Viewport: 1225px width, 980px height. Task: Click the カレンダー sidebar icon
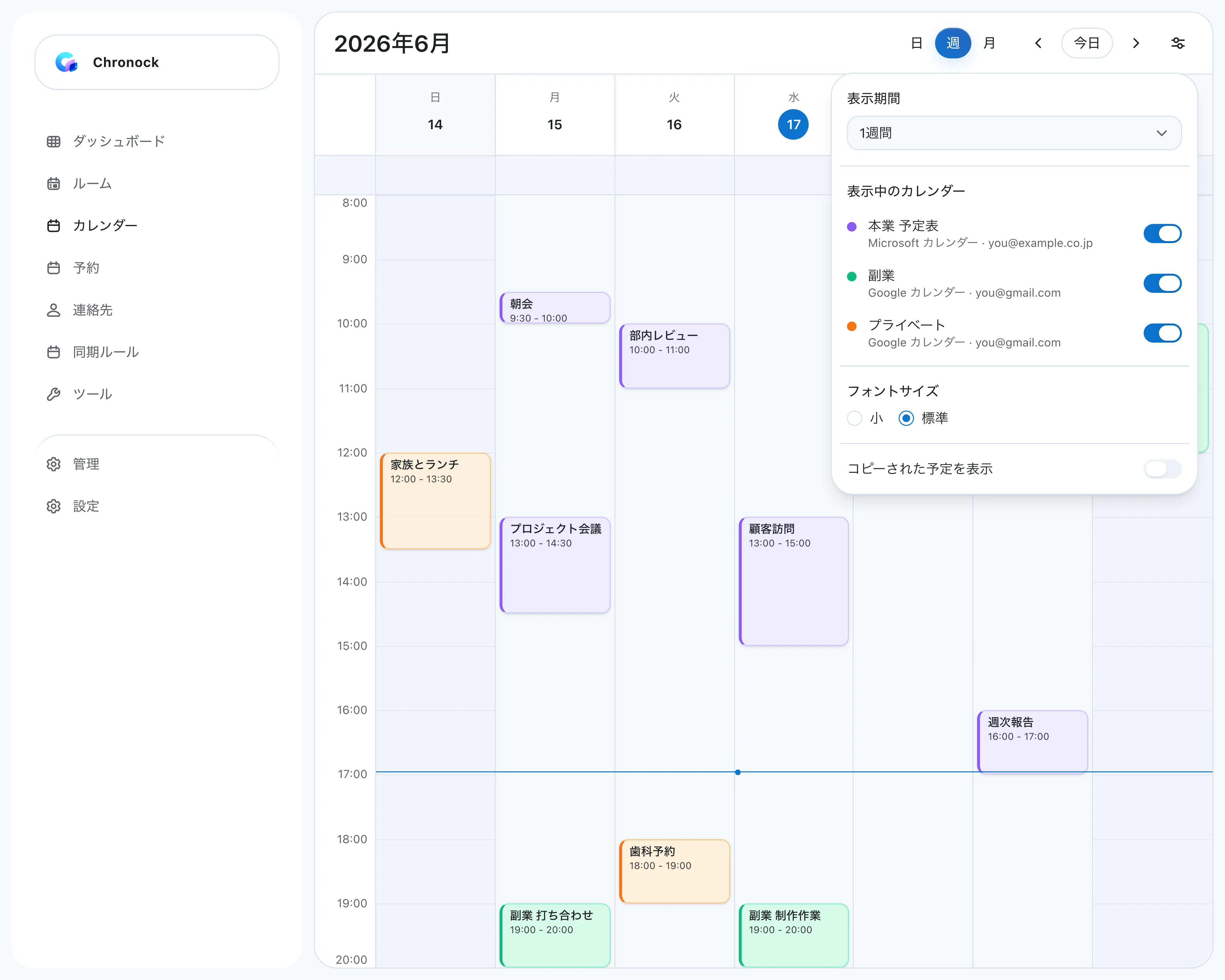pos(53,226)
